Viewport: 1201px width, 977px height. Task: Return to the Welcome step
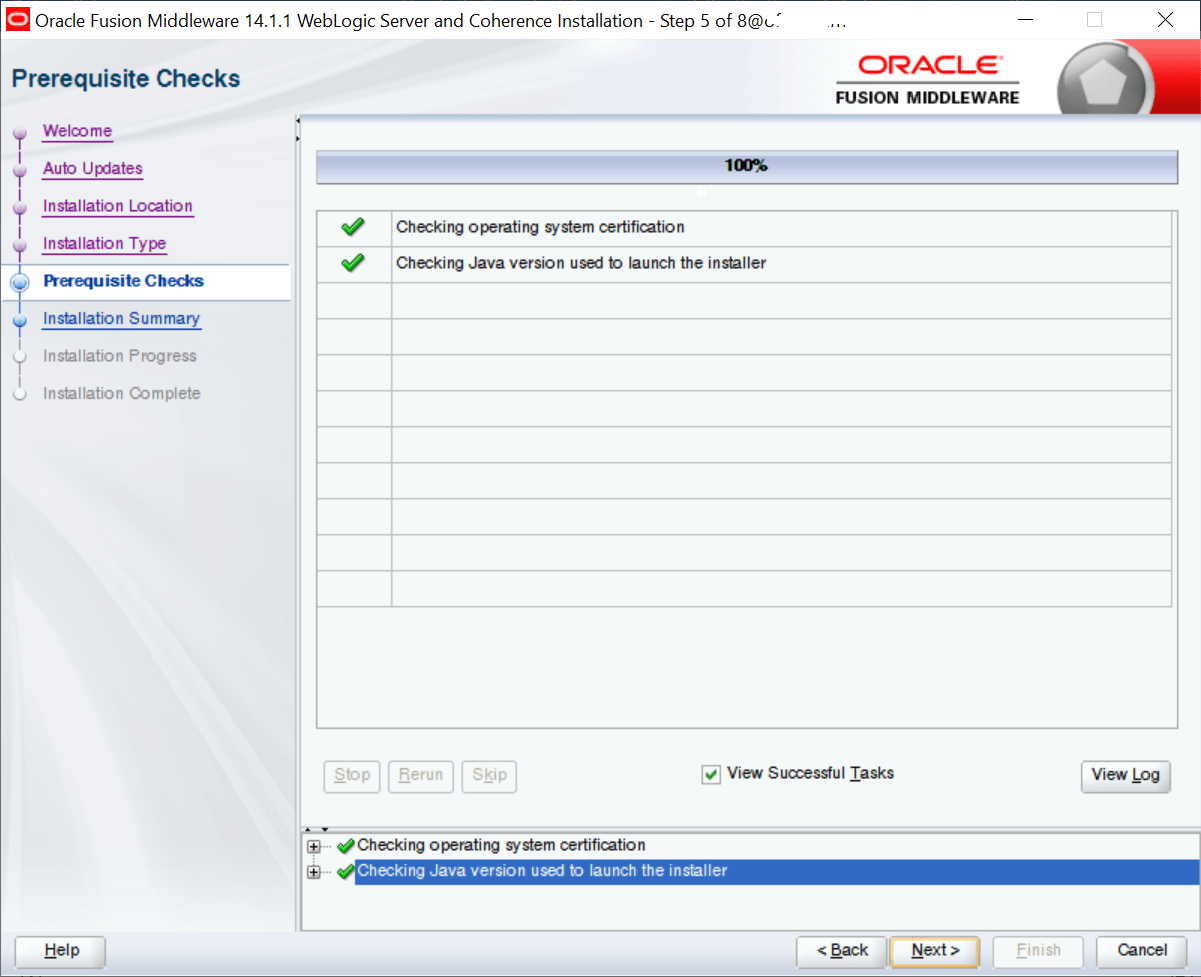pos(77,131)
